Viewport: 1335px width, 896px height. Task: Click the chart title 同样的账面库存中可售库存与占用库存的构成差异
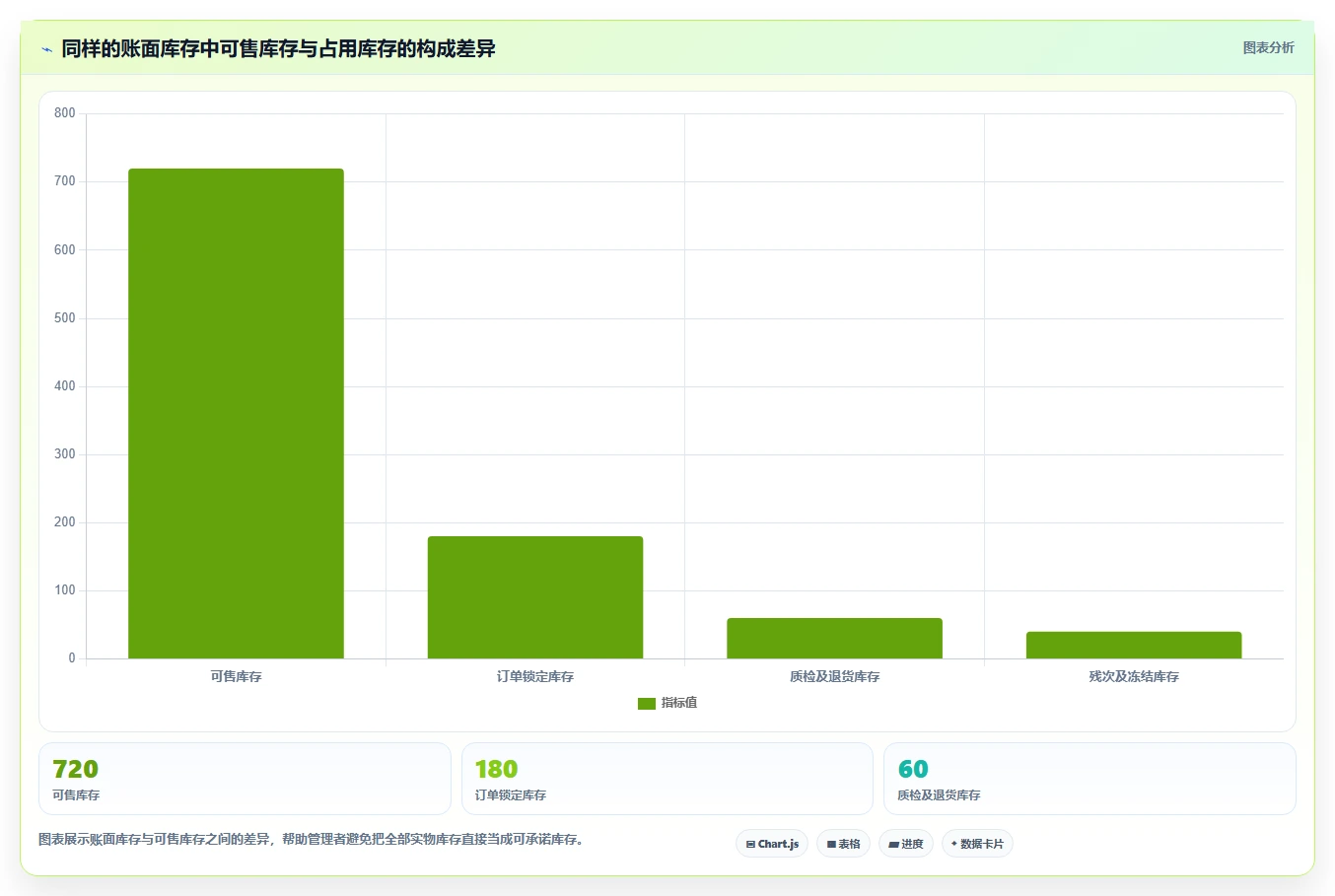coord(278,48)
